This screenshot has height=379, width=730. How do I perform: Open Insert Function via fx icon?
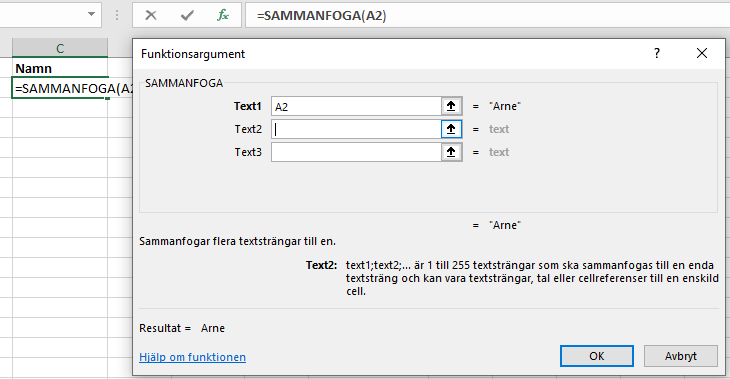pyautogui.click(x=223, y=15)
